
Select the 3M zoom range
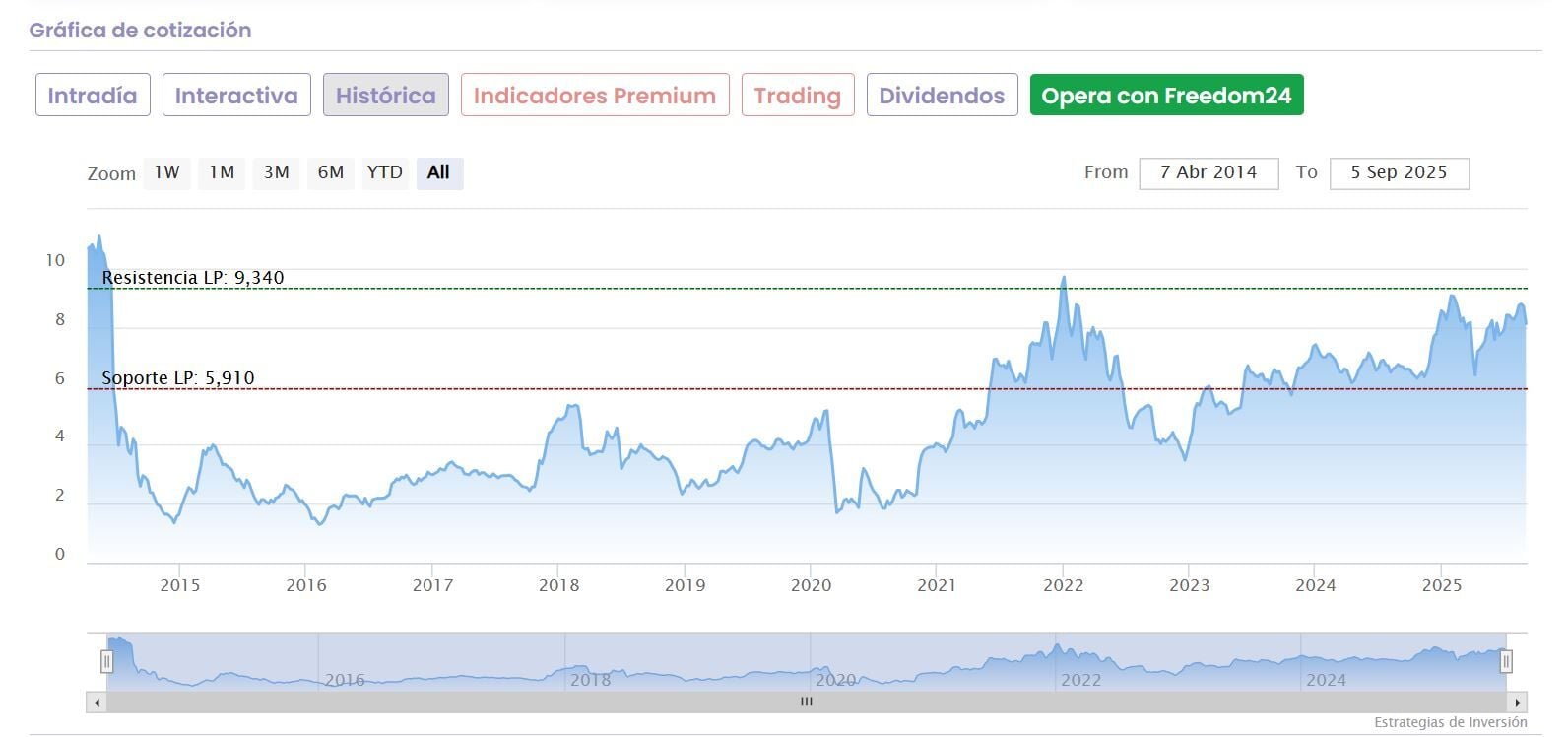pos(276,172)
